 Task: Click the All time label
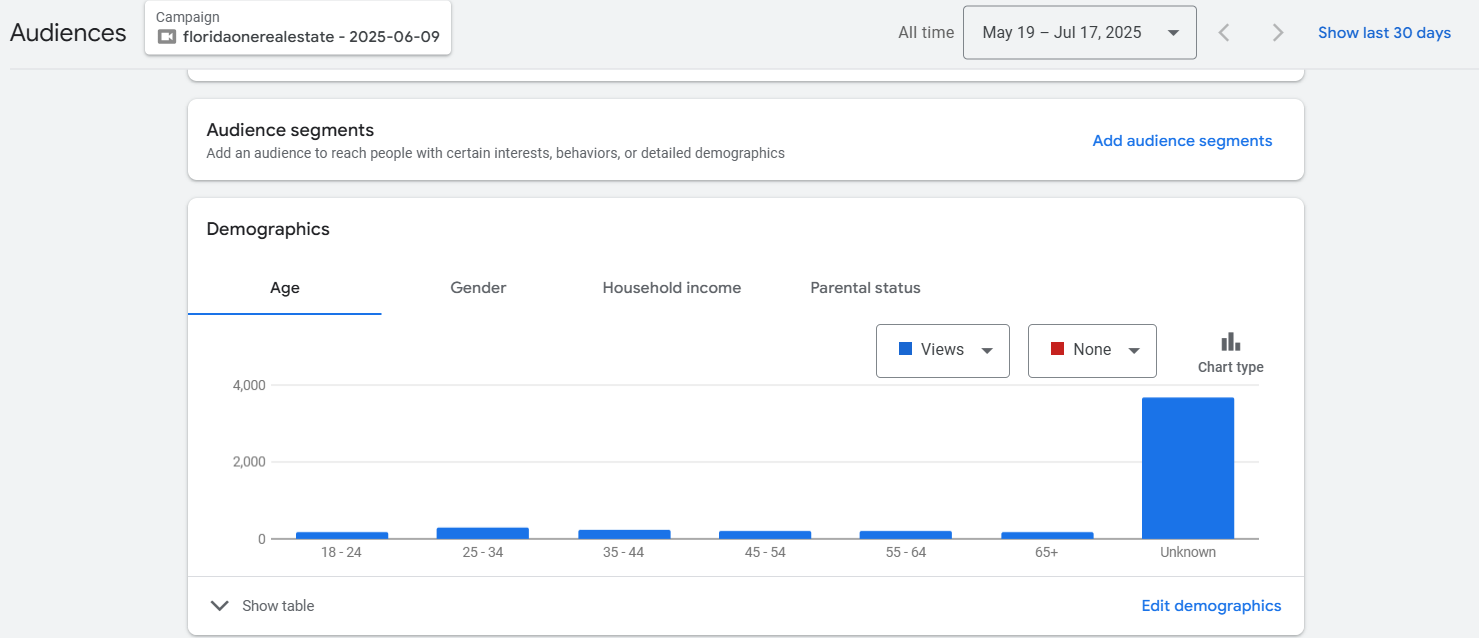tap(926, 33)
